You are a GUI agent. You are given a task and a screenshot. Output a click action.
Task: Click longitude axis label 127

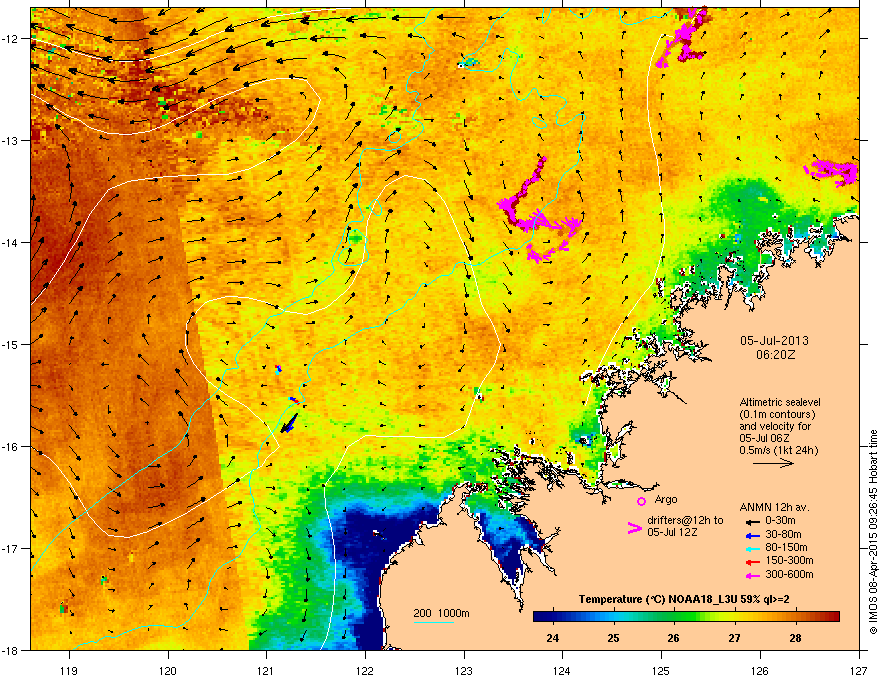pyautogui.click(x=859, y=670)
